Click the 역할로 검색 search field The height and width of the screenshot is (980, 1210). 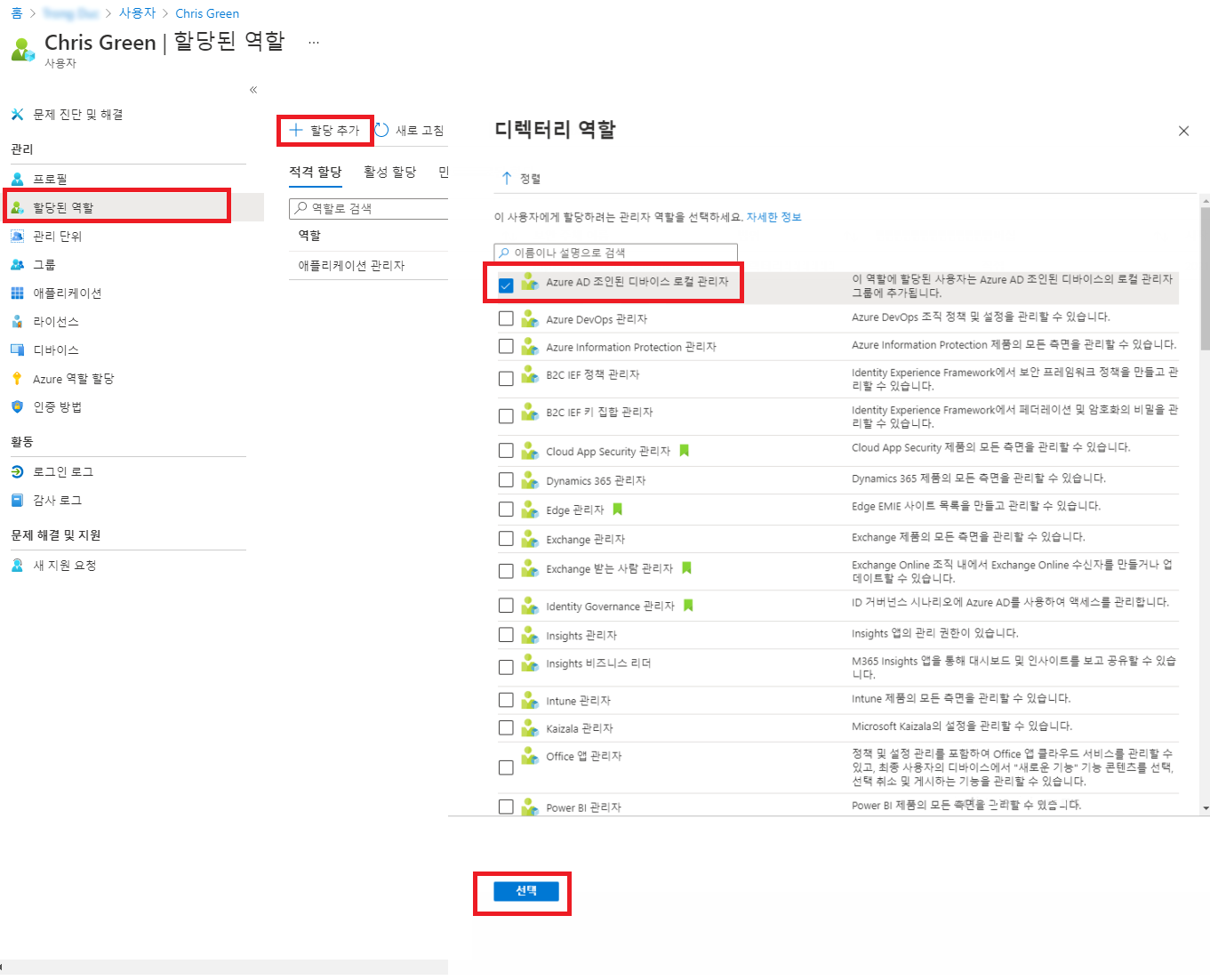pyautogui.click(x=369, y=208)
